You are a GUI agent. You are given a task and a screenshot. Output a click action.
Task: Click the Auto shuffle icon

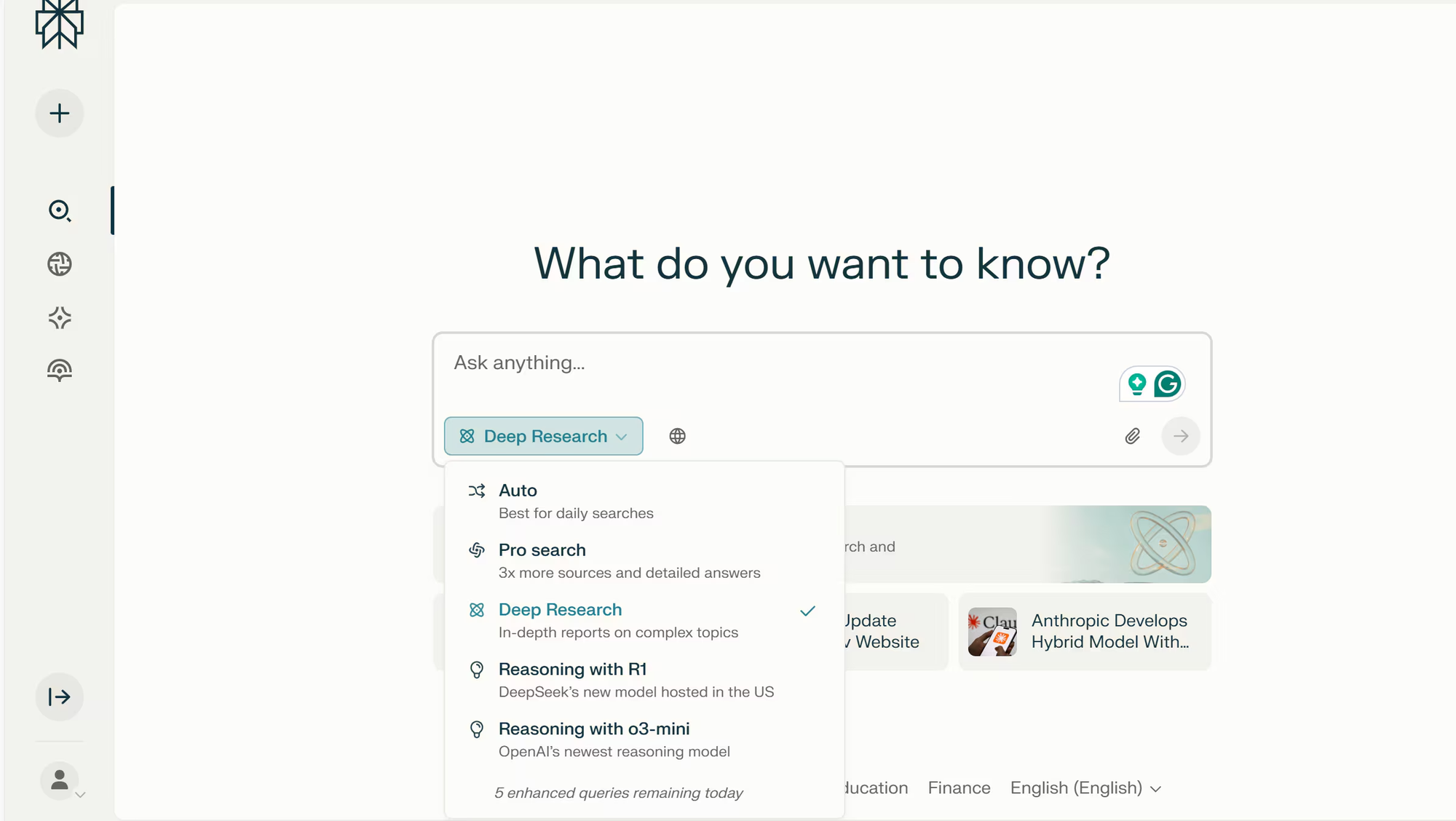click(x=477, y=491)
